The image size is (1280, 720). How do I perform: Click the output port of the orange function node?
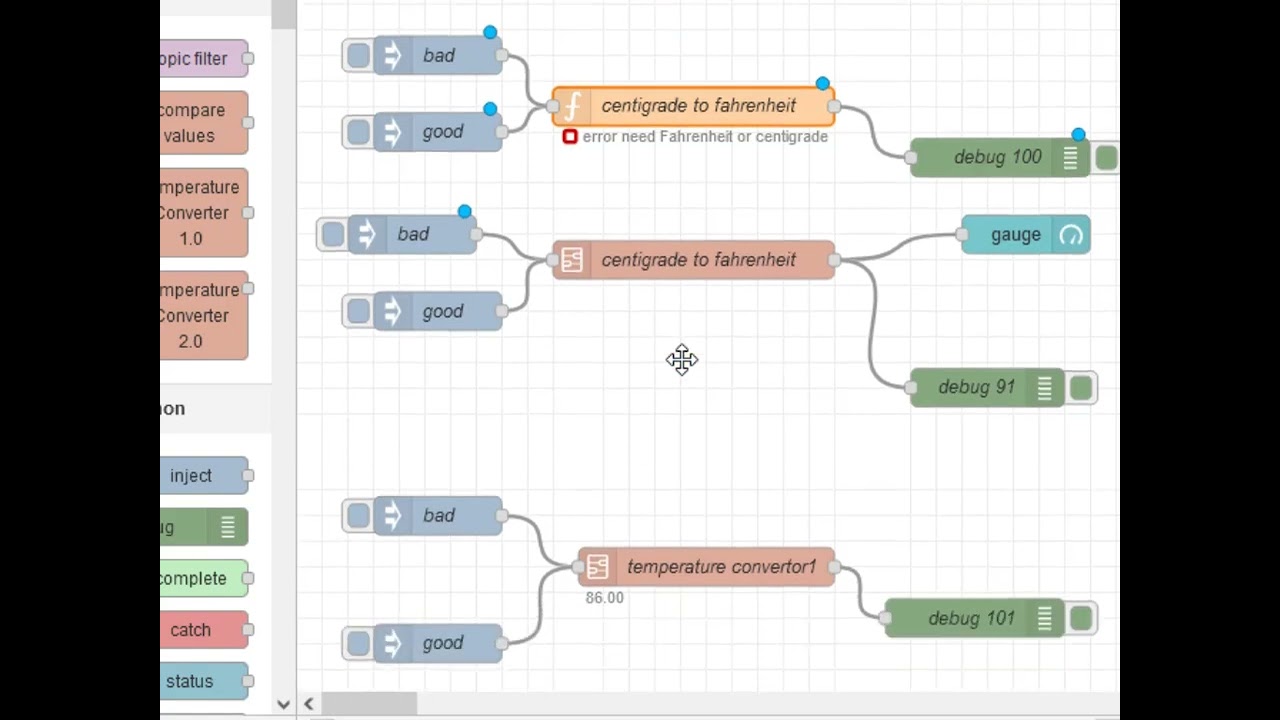834,106
